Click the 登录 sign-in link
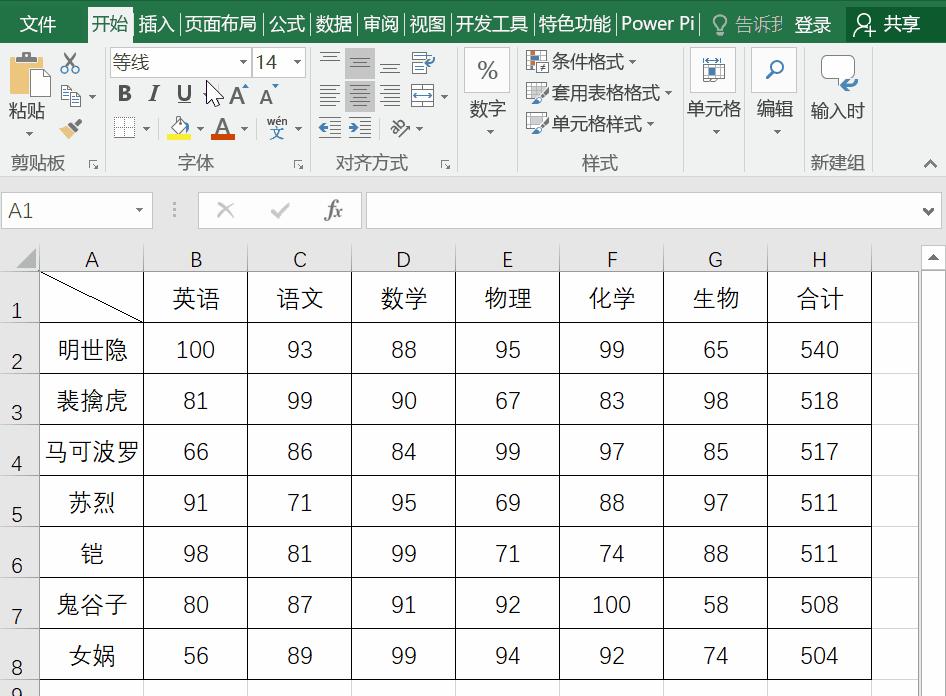The image size is (946, 696). pos(815,24)
